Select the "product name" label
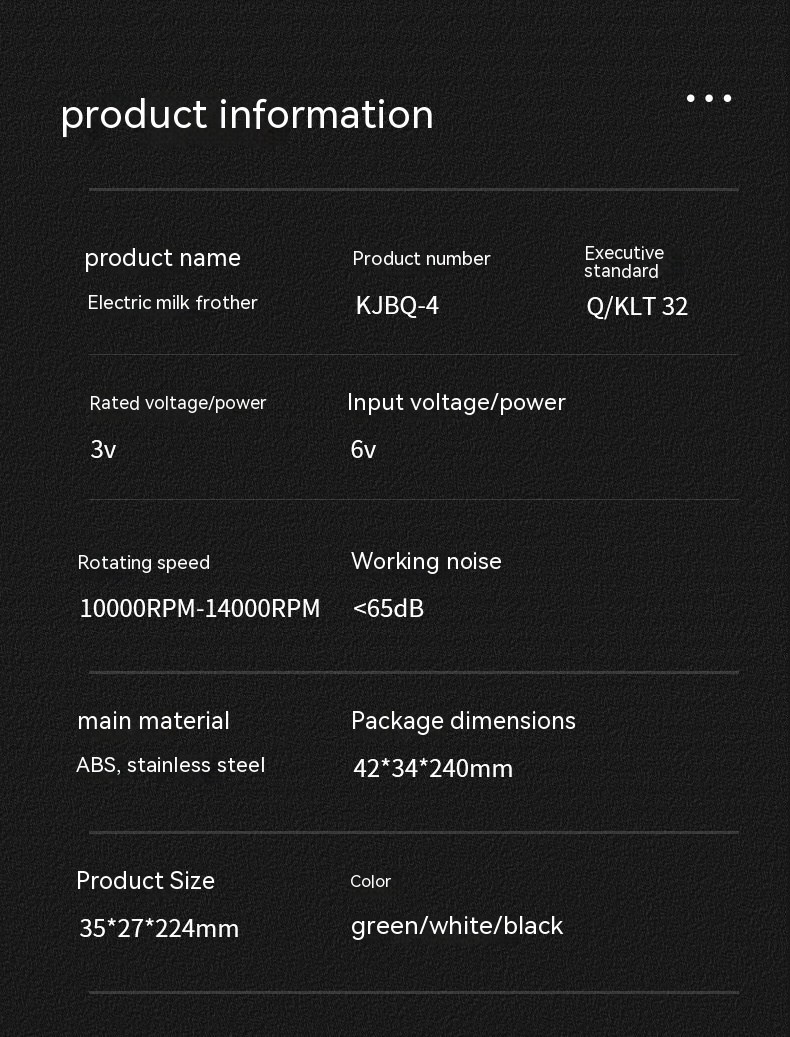The width and height of the screenshot is (790, 1037). click(x=162, y=258)
